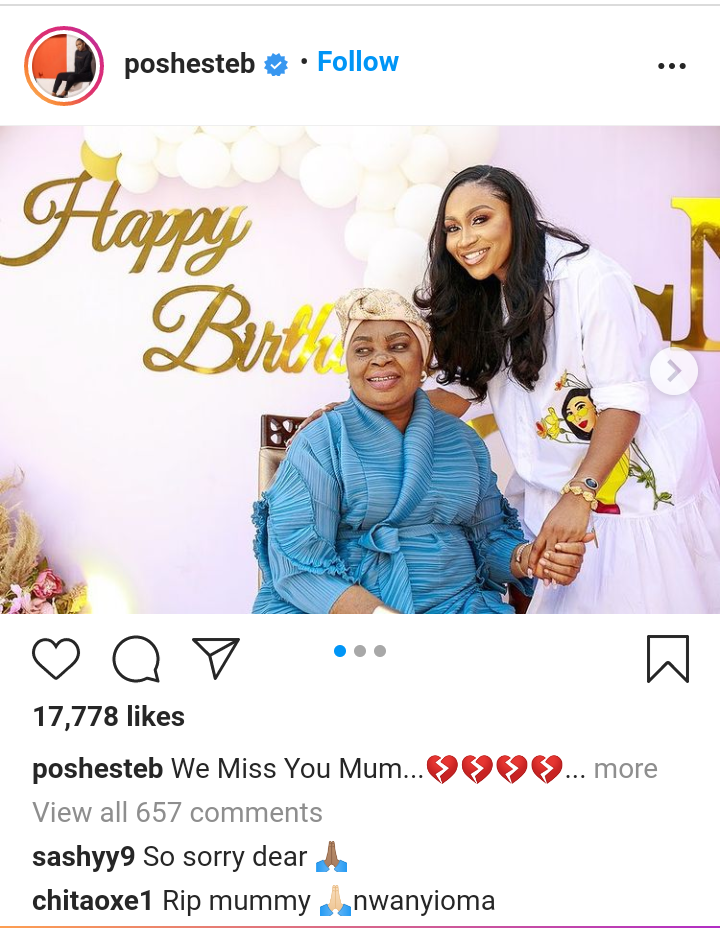
Task: Open sashyy9 commenter profile
Action: click(x=83, y=857)
